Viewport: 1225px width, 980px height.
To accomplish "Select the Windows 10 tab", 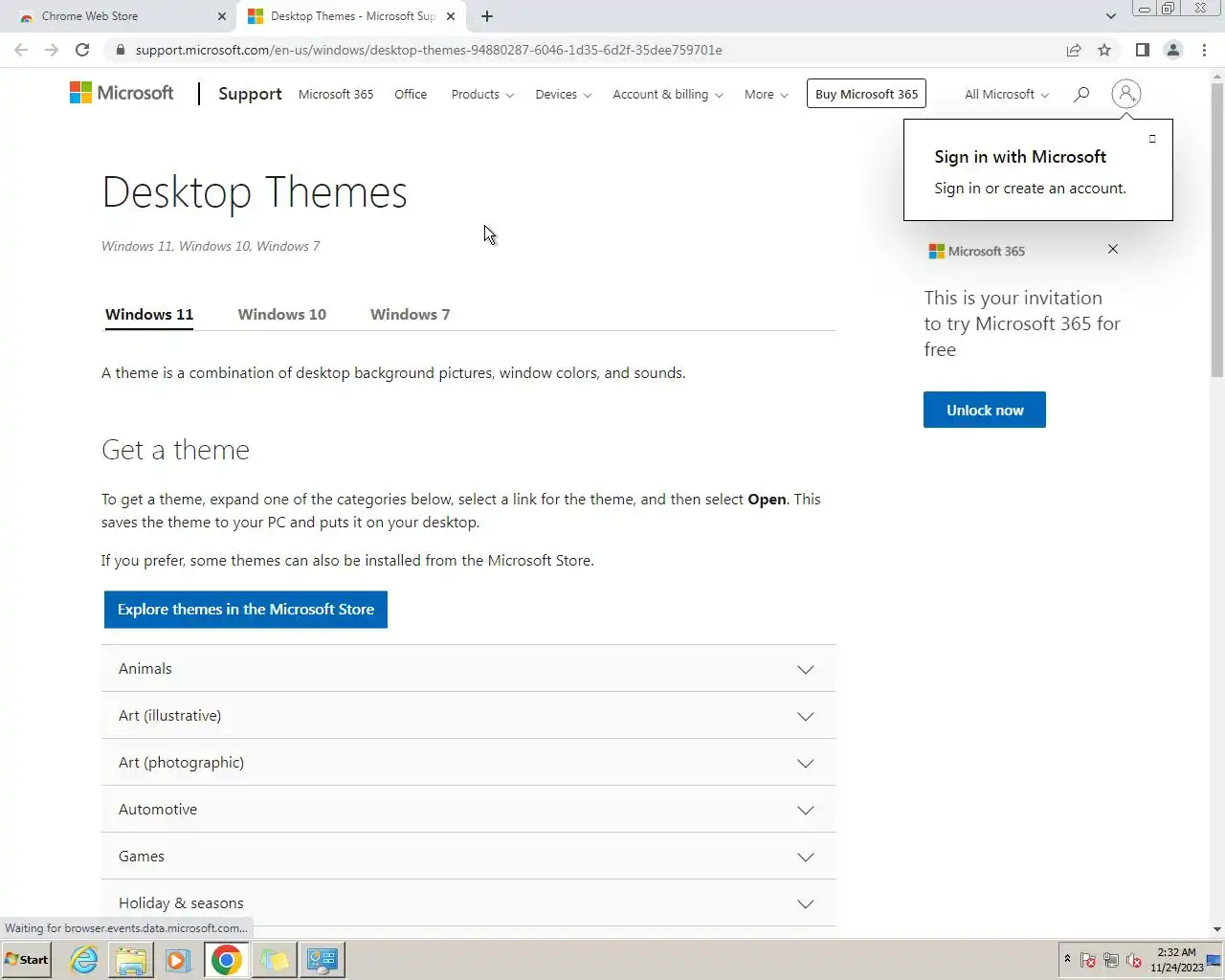I will (x=281, y=314).
